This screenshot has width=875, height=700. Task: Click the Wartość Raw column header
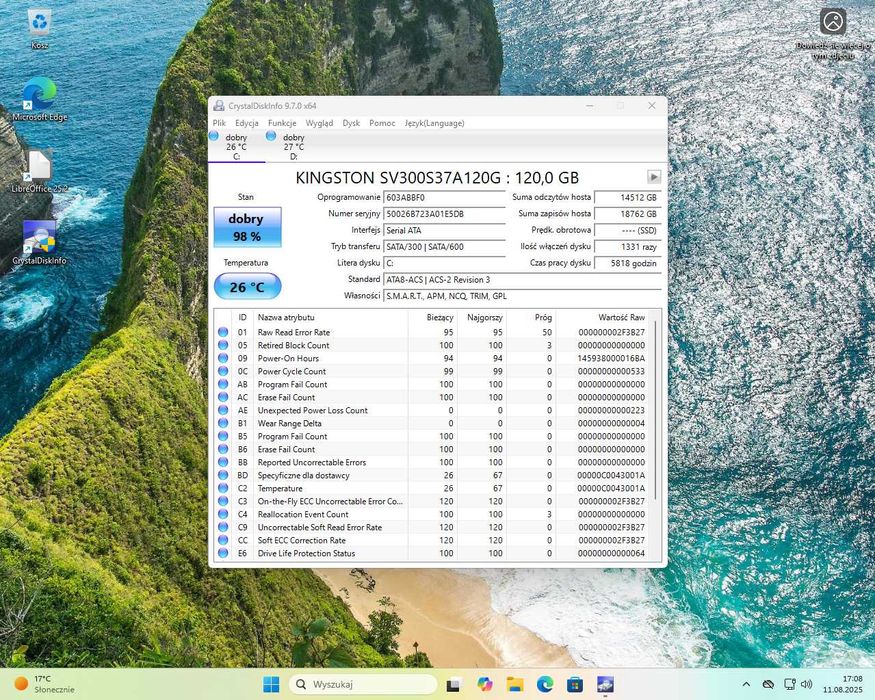(604, 317)
